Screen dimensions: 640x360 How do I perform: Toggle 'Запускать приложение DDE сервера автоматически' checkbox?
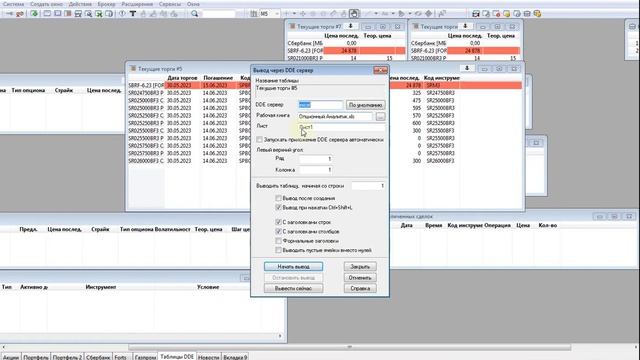tap(259, 140)
